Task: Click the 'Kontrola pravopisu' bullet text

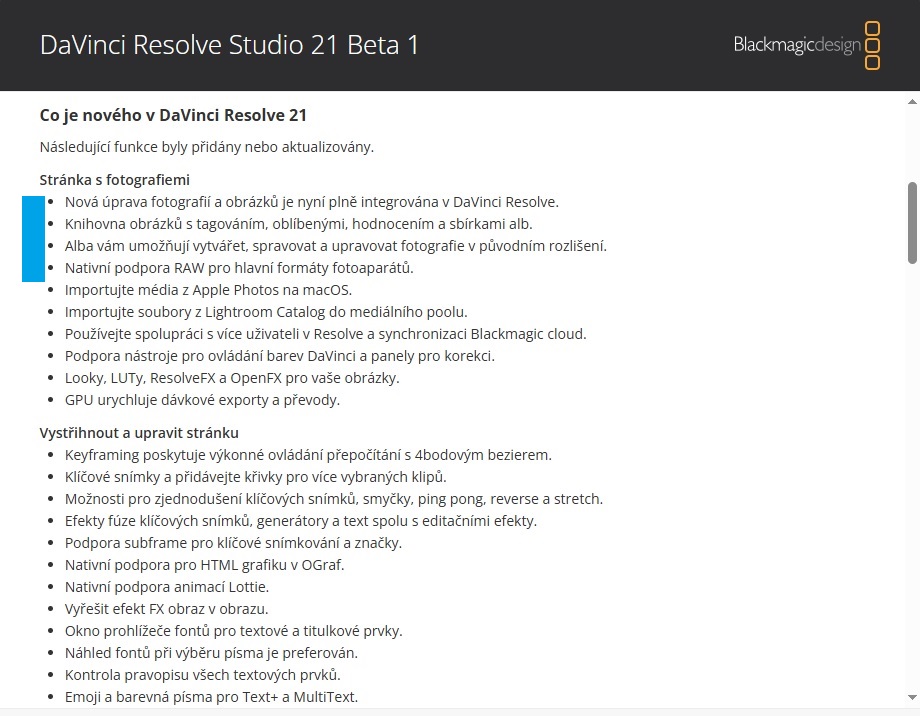Action: [x=202, y=675]
